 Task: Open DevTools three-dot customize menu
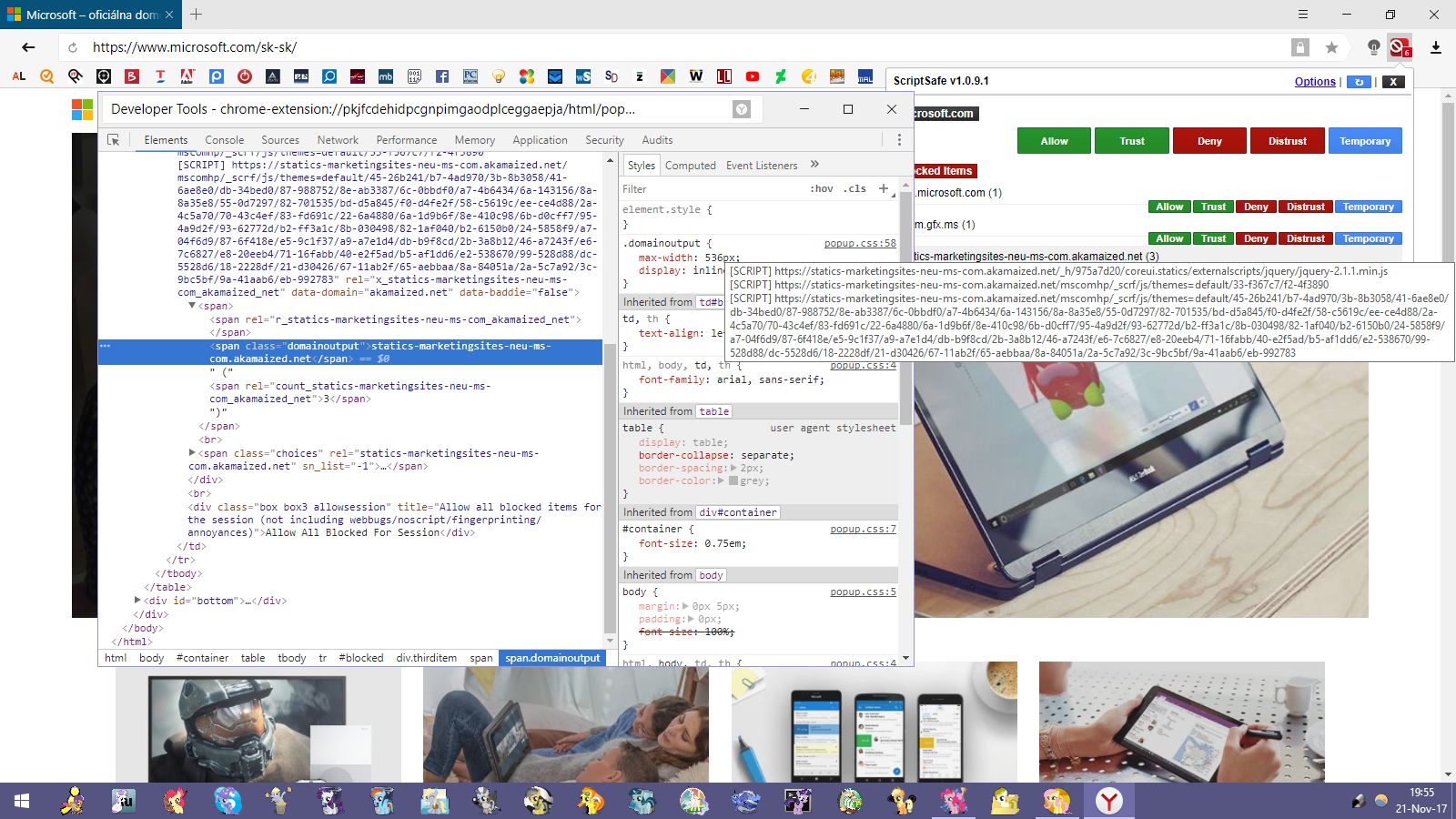(899, 140)
